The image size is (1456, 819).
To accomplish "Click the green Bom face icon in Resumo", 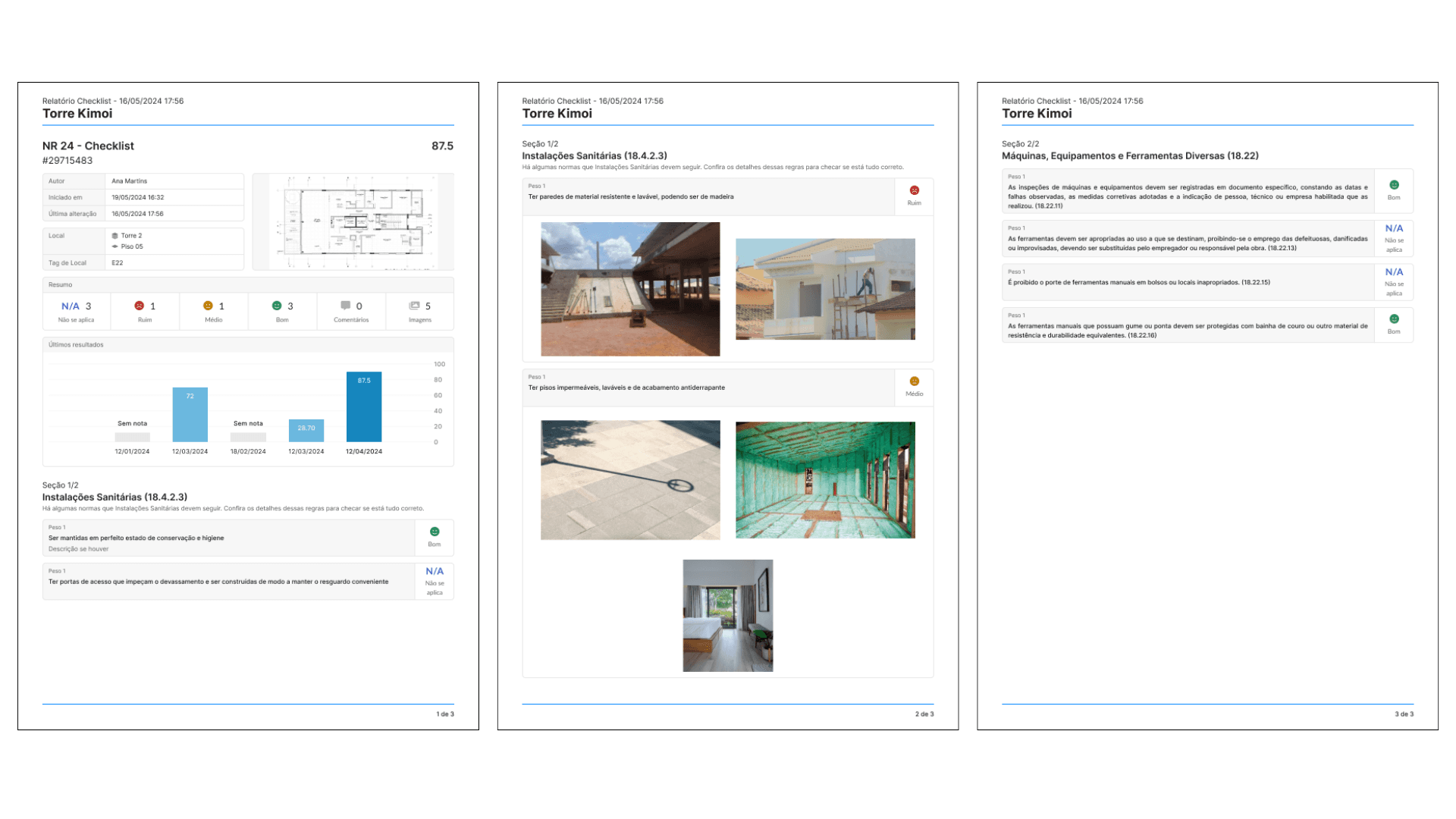I will pyautogui.click(x=277, y=306).
